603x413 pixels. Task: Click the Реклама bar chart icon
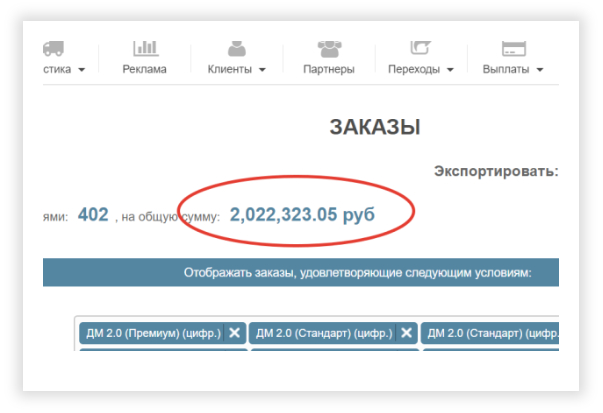coord(144,48)
